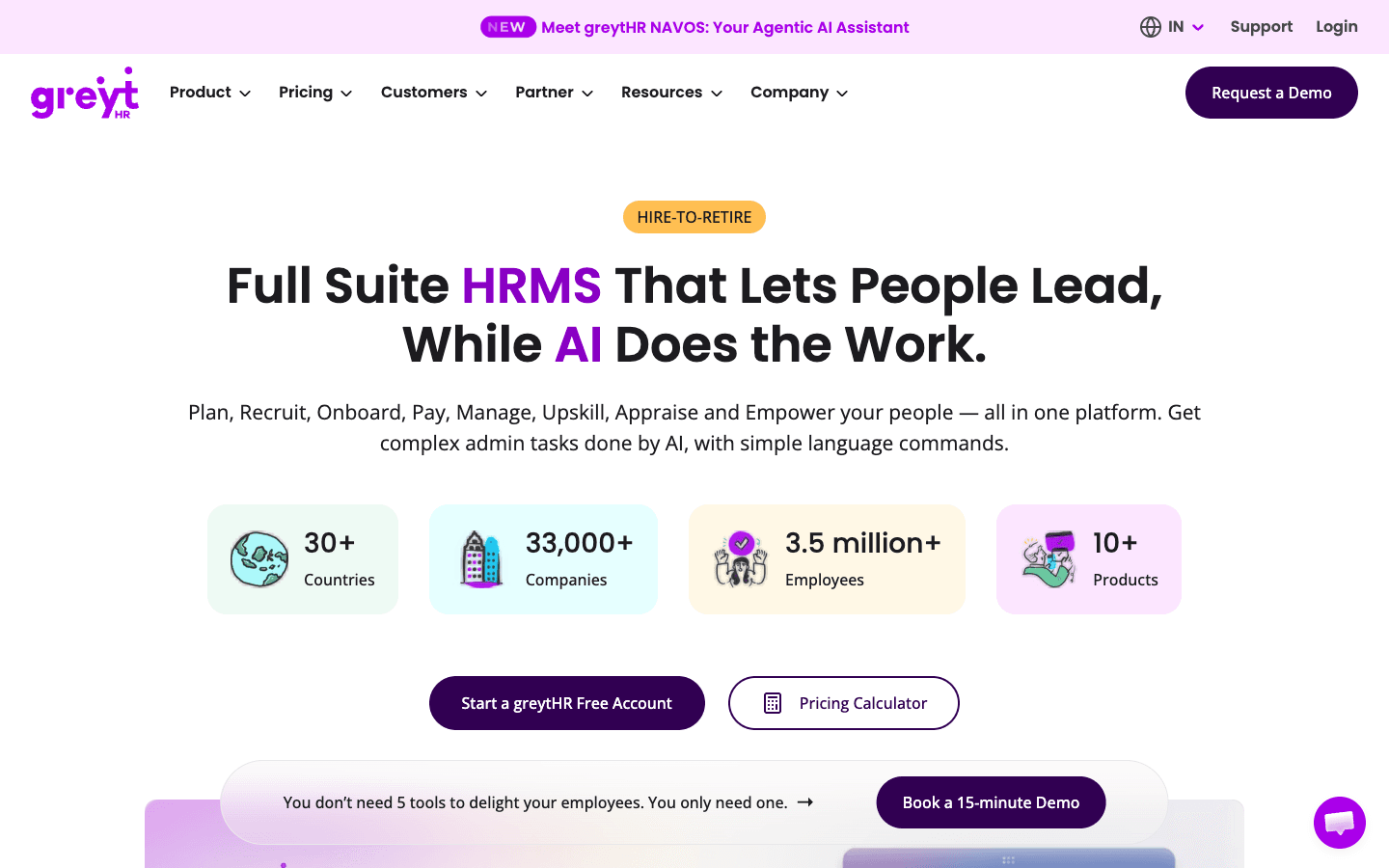1389x868 pixels.
Task: Open the Login link
Action: pos(1337,27)
